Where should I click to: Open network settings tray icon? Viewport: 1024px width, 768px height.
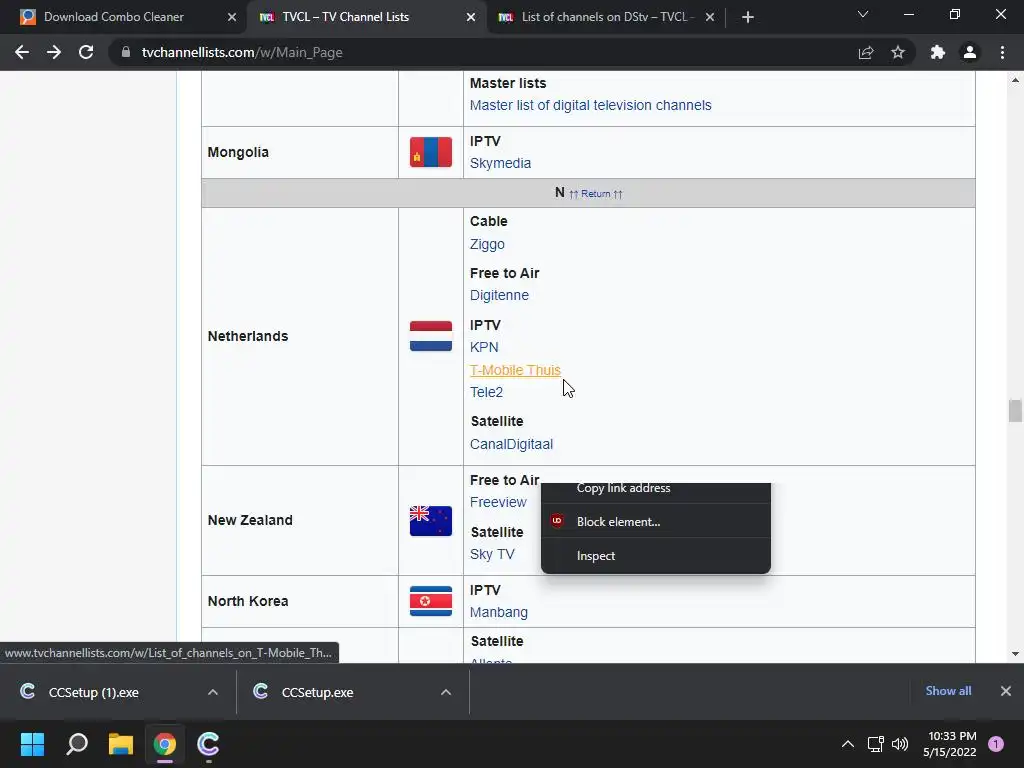[875, 744]
